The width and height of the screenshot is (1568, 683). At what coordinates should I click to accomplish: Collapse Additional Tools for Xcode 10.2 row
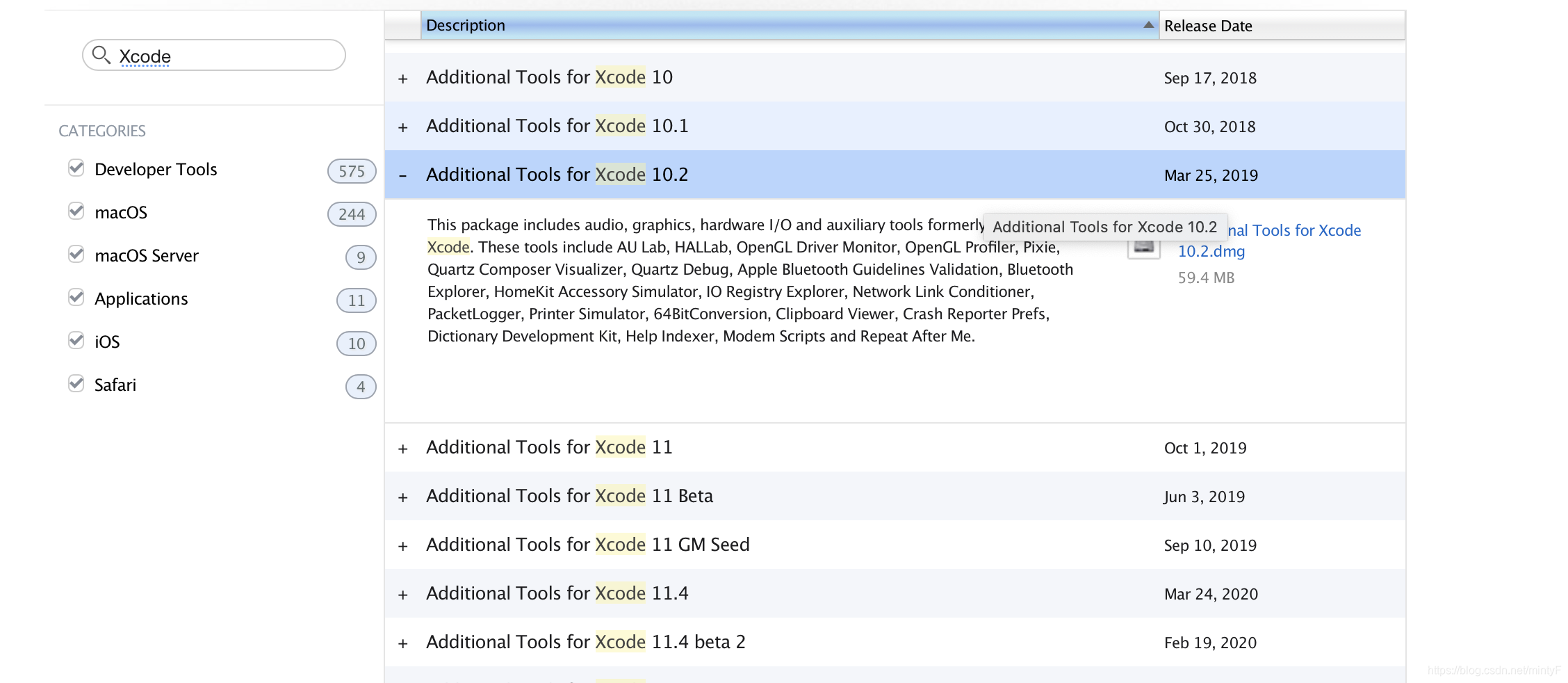pyautogui.click(x=403, y=176)
